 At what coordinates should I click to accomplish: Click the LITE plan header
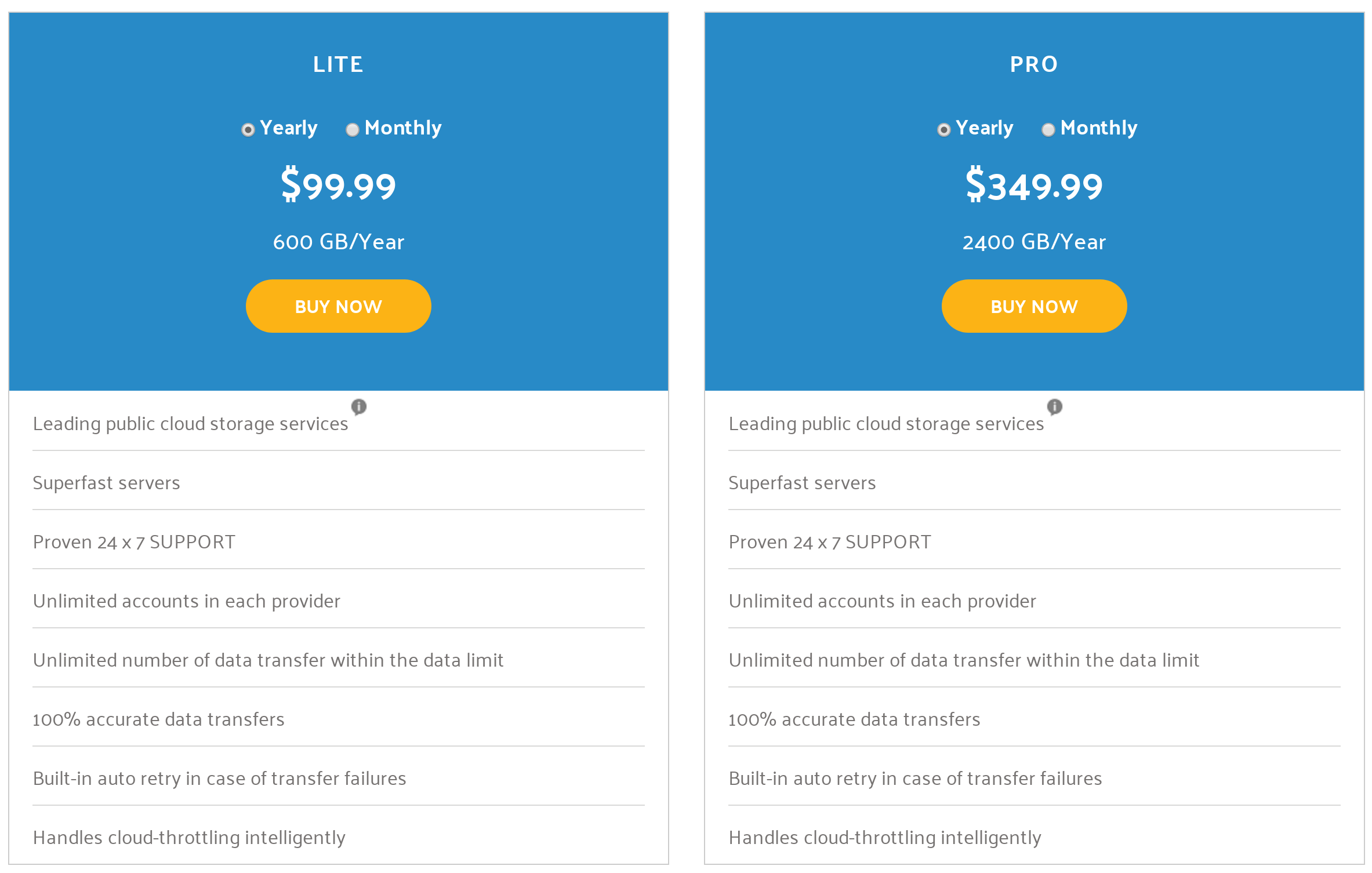[338, 64]
